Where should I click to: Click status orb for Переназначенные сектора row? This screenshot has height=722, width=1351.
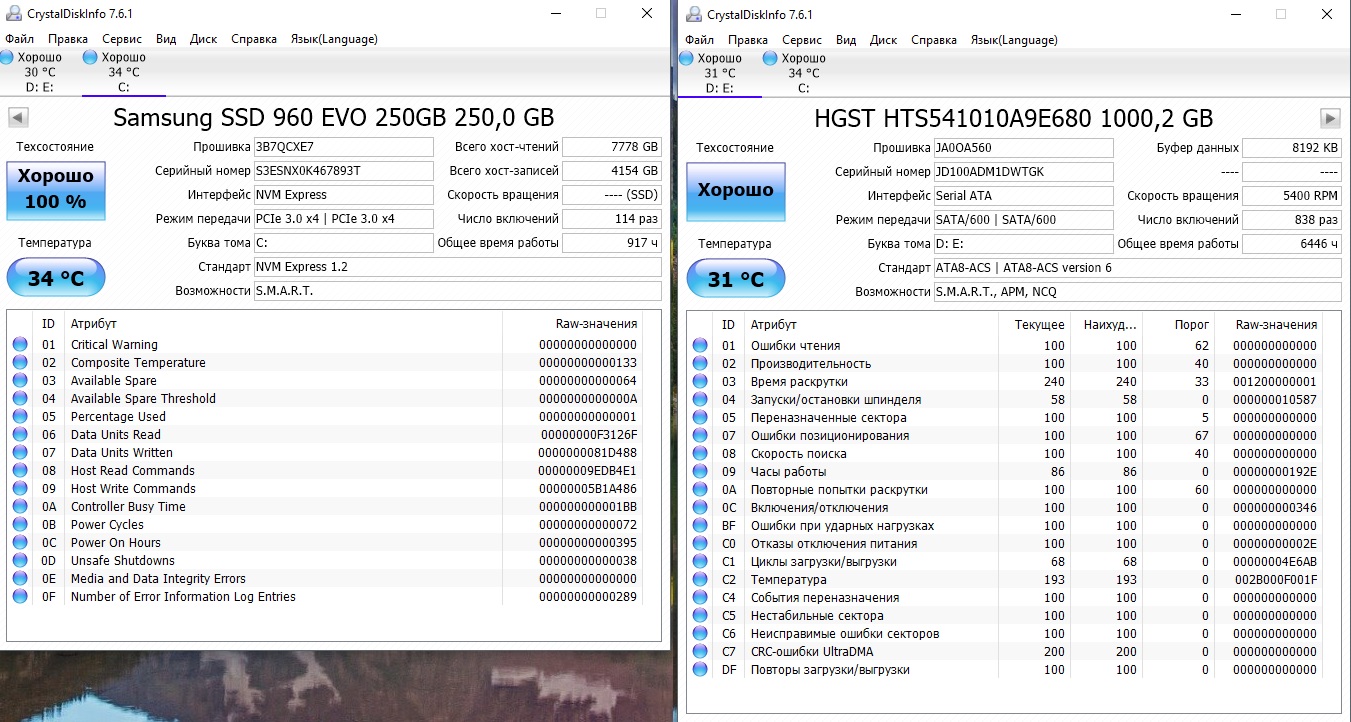701,418
